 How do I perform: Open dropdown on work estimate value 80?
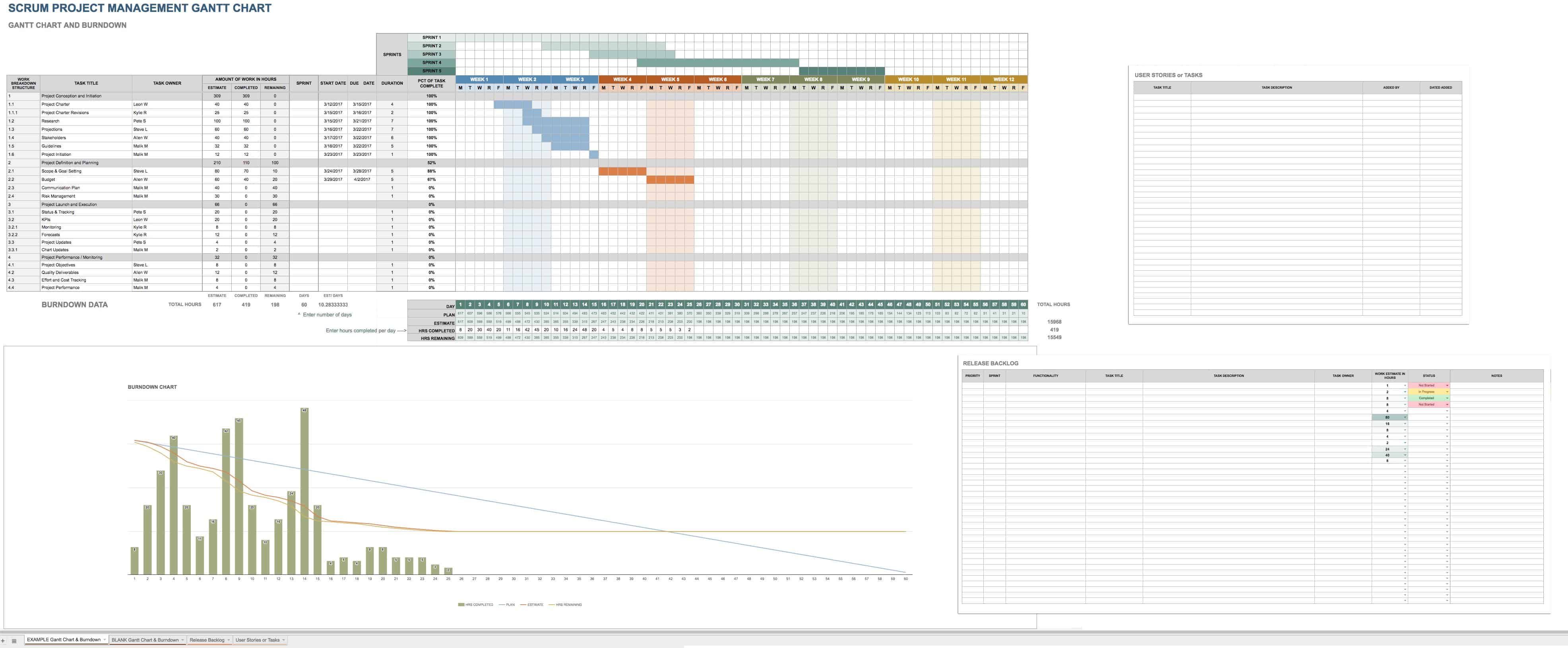point(1405,417)
